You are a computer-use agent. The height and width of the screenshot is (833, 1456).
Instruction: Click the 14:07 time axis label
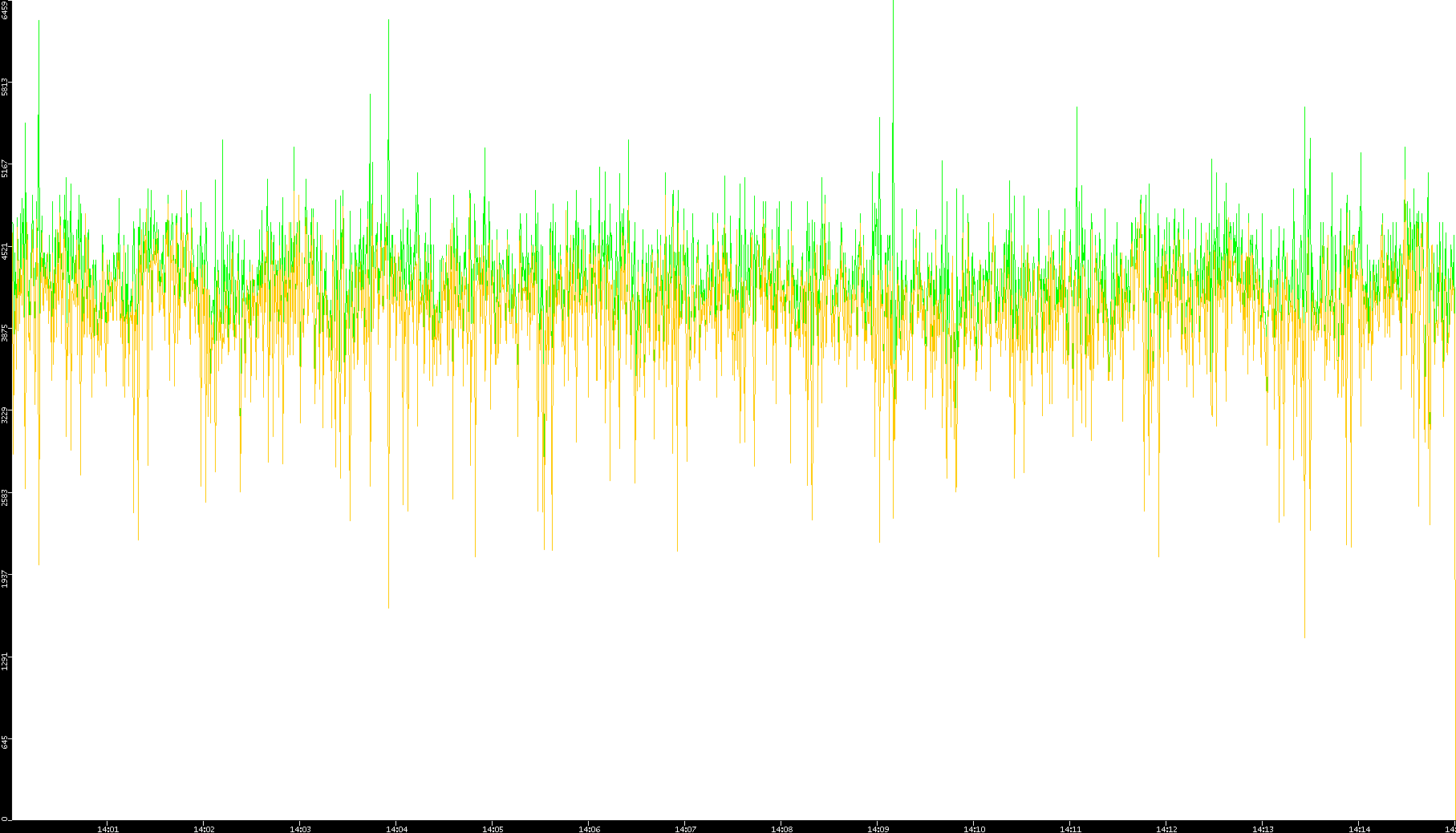[685, 829]
